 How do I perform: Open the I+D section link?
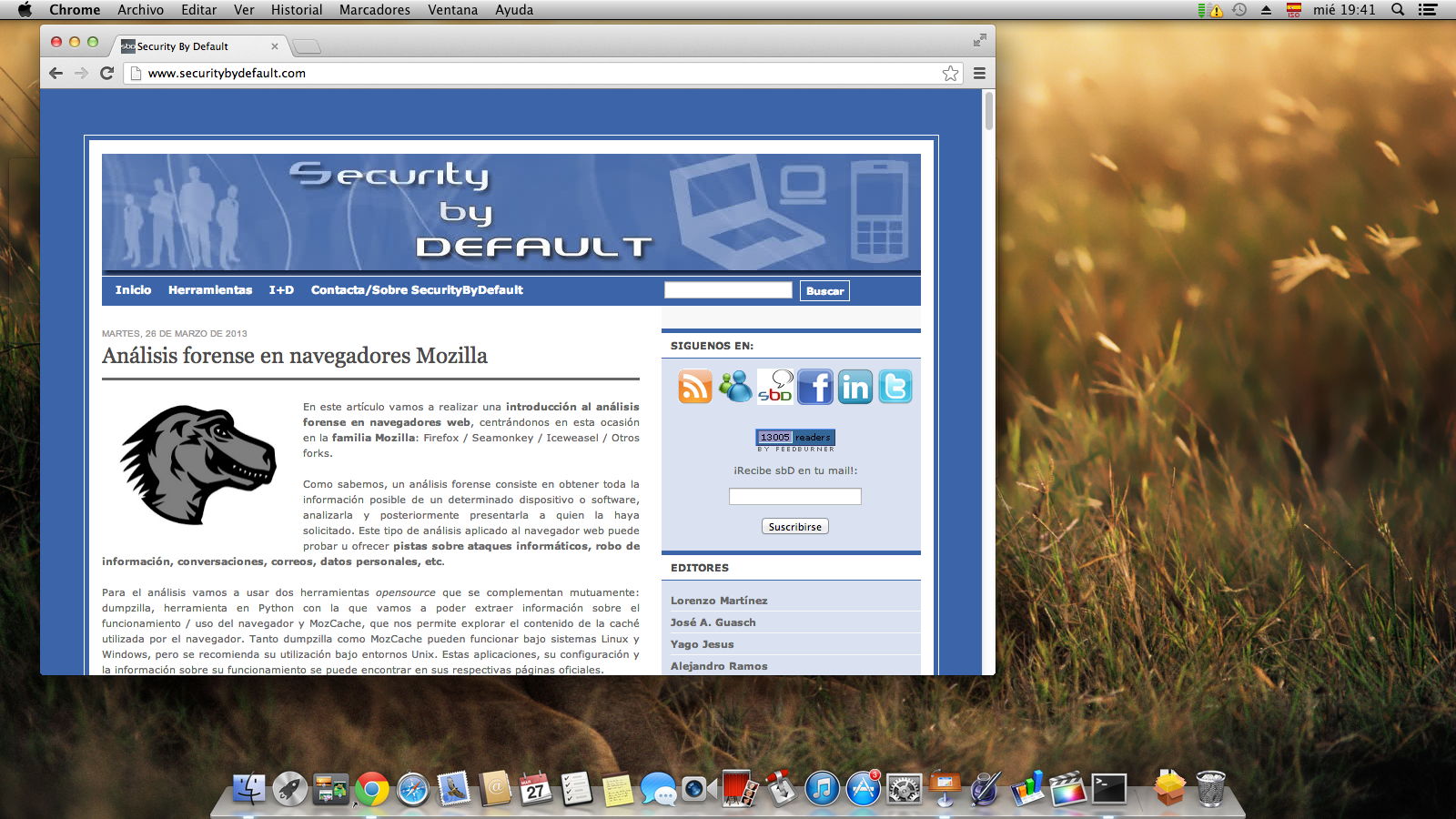pyautogui.click(x=281, y=290)
